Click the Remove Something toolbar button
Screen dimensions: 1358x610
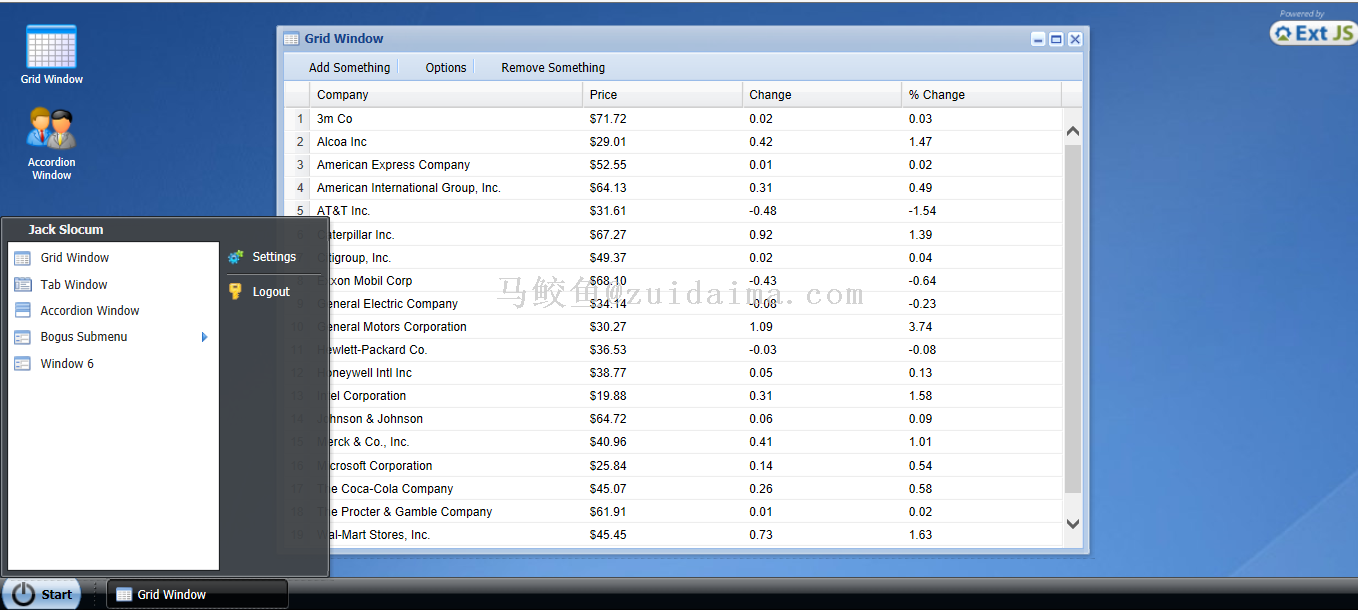click(553, 68)
